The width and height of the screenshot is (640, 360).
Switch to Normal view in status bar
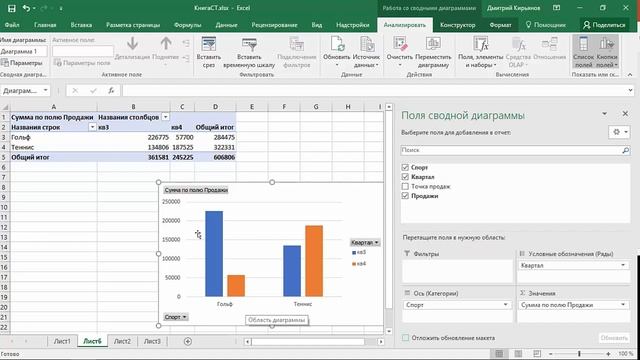(x=499, y=353)
